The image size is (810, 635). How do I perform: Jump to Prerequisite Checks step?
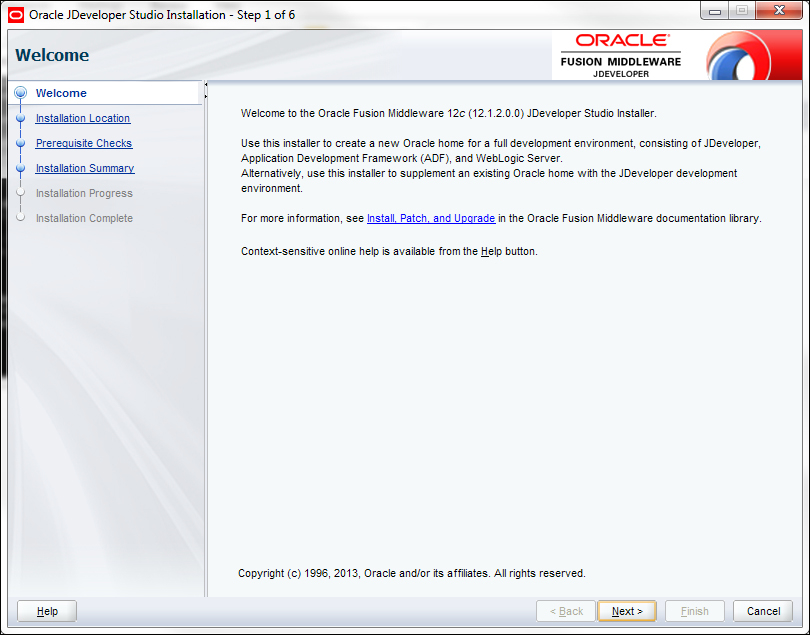point(84,143)
